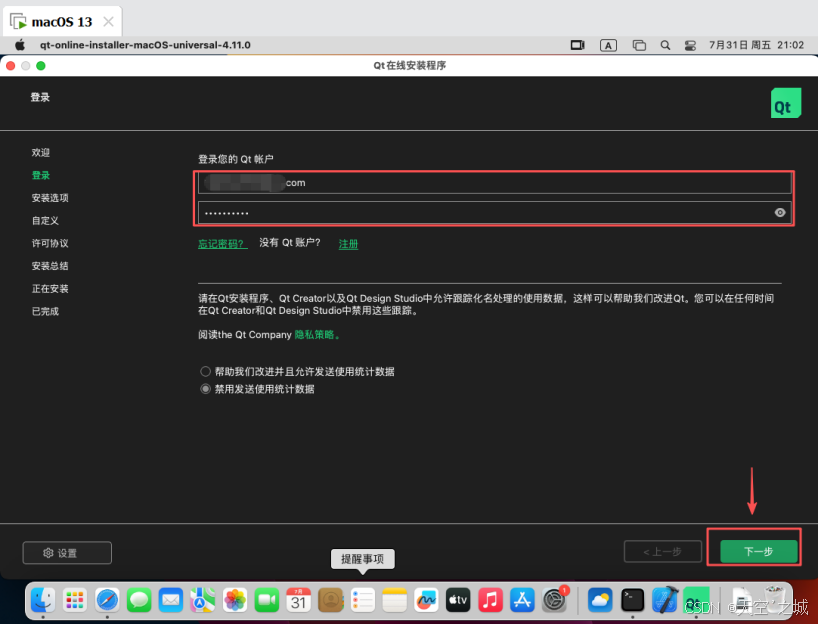Open the Apple menu

pos(20,45)
